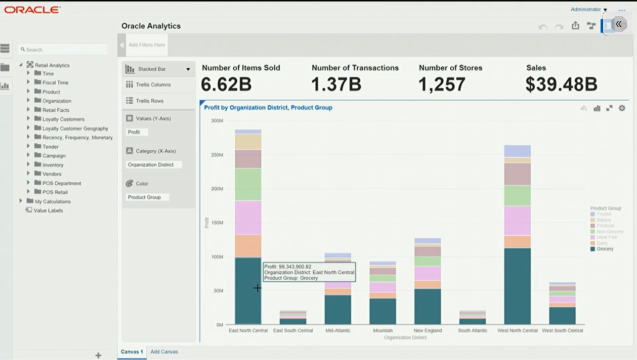The width and height of the screenshot is (637, 360).
Task: Open the chart settings gear icon
Action: pos(622,108)
